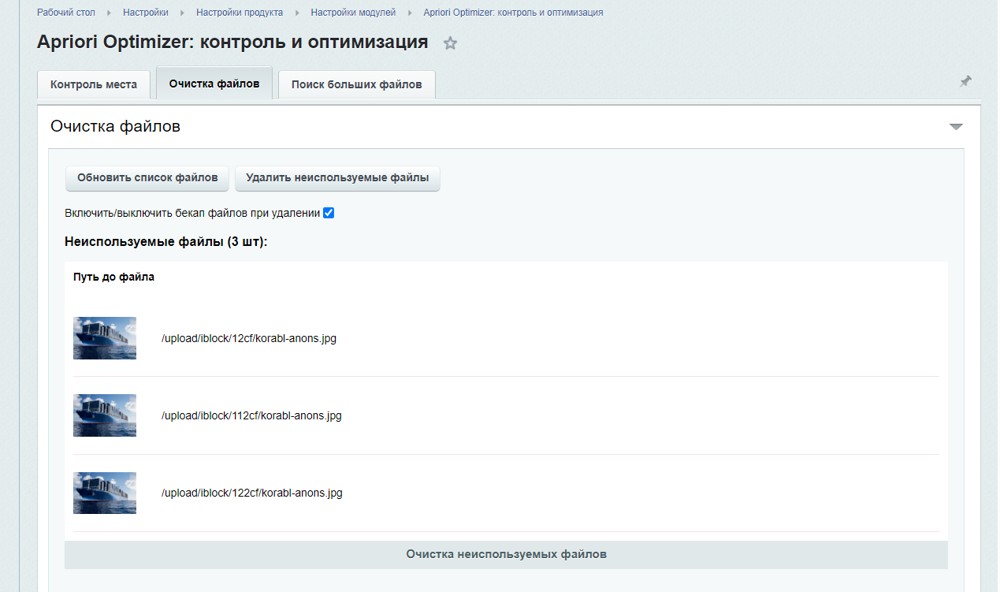Click the first ship image thumbnail
This screenshot has width=1000, height=592.
pos(104,338)
